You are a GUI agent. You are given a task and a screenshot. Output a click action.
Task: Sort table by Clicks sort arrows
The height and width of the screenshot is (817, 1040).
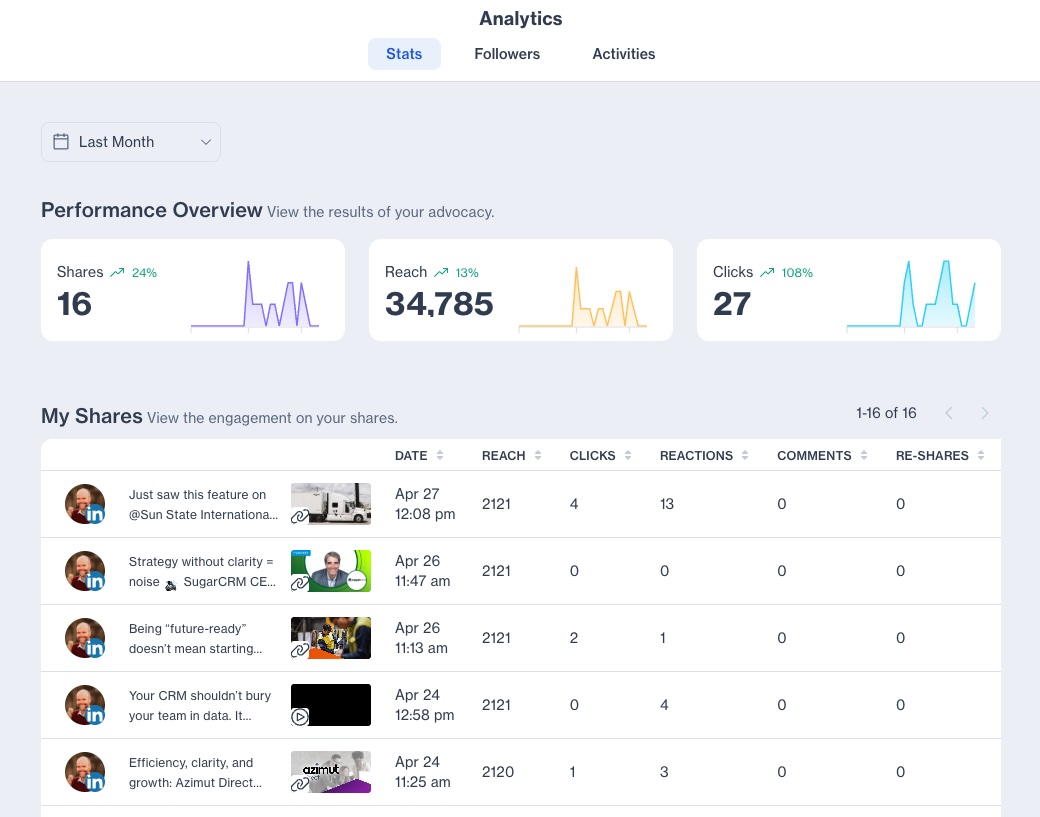tap(628, 455)
